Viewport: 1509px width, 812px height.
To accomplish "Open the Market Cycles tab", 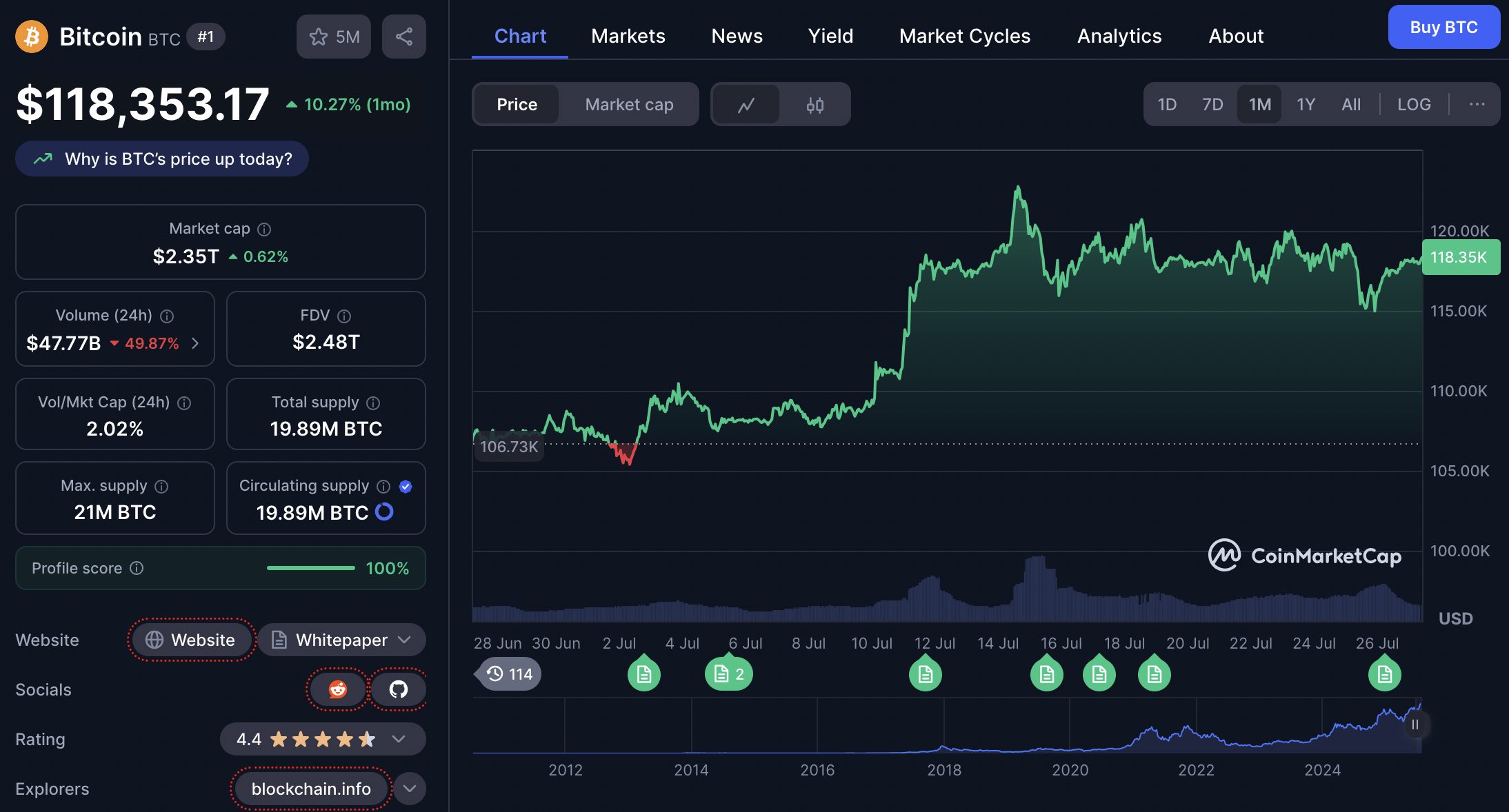I will [x=965, y=36].
